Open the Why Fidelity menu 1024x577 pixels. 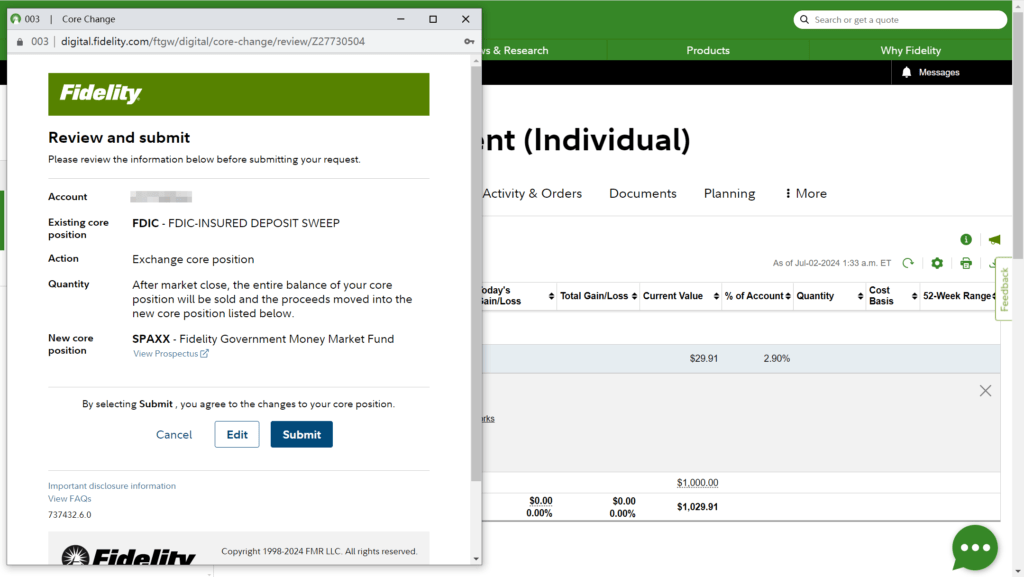910,50
